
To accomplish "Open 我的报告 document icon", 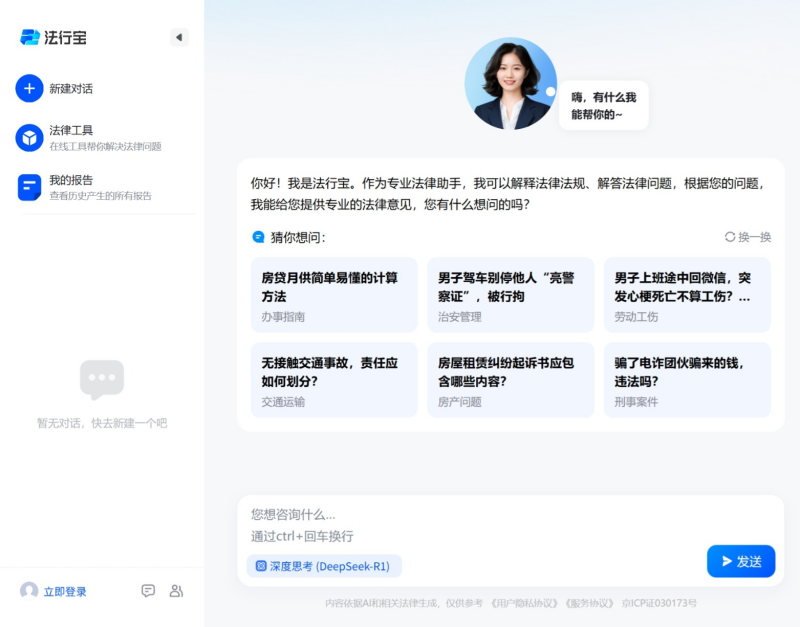I will click(x=29, y=187).
